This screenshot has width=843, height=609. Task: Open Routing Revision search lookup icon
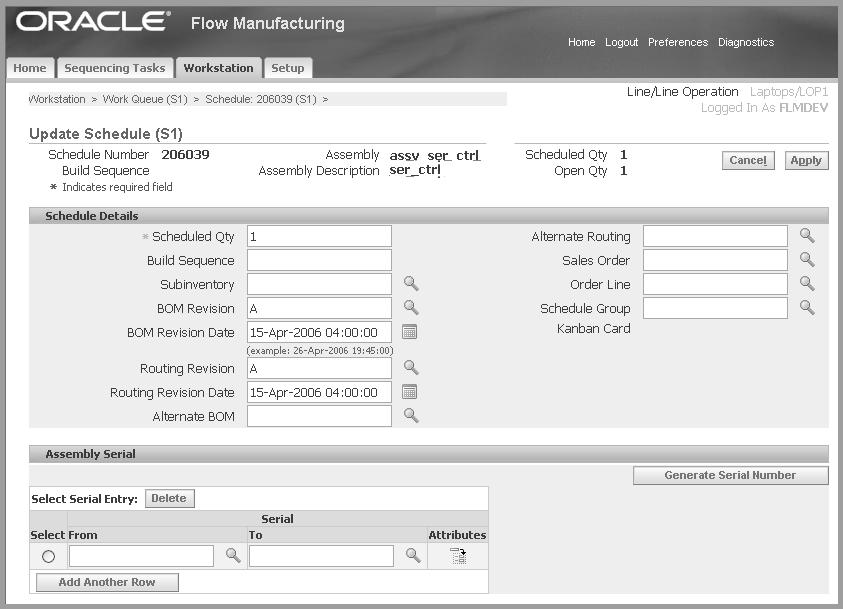click(411, 368)
